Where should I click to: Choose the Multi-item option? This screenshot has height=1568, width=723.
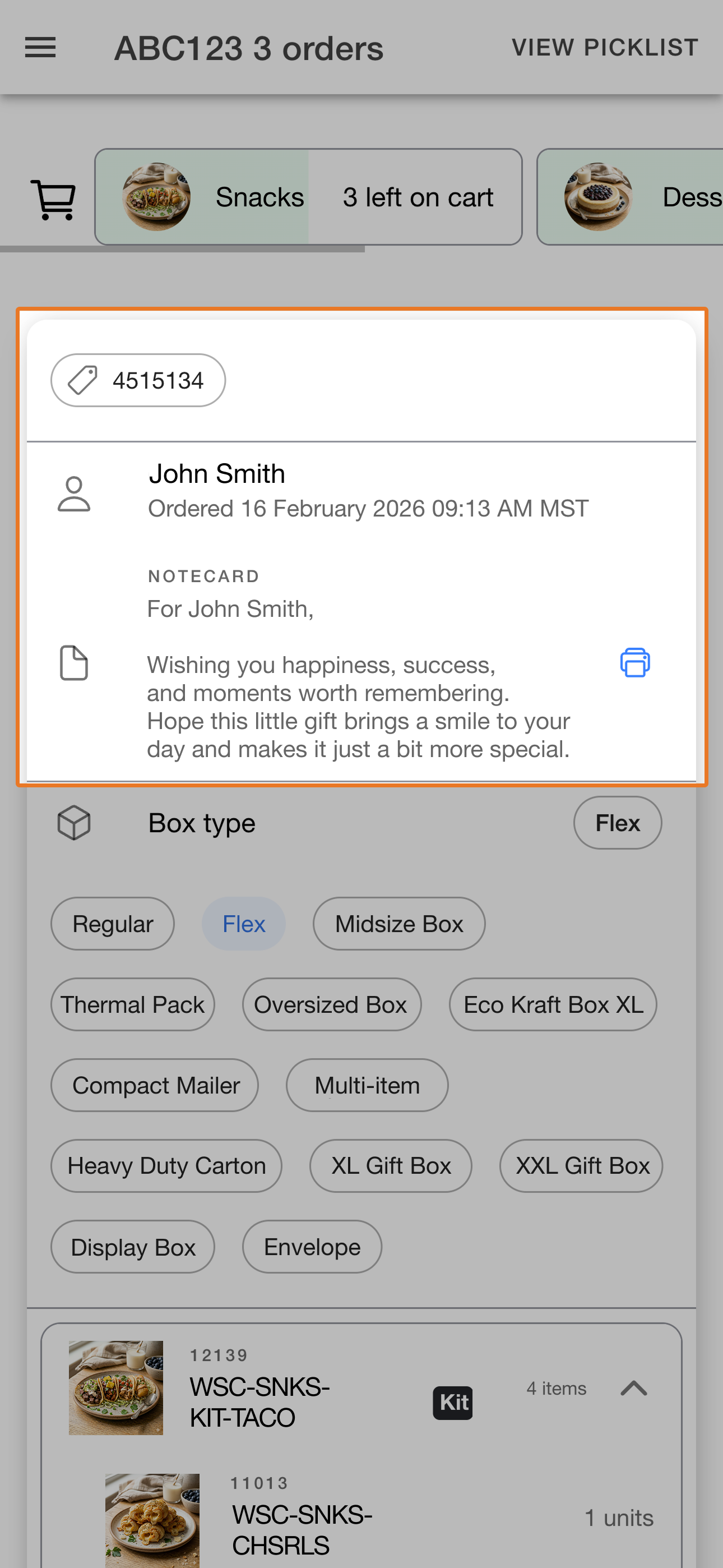[x=367, y=1085]
